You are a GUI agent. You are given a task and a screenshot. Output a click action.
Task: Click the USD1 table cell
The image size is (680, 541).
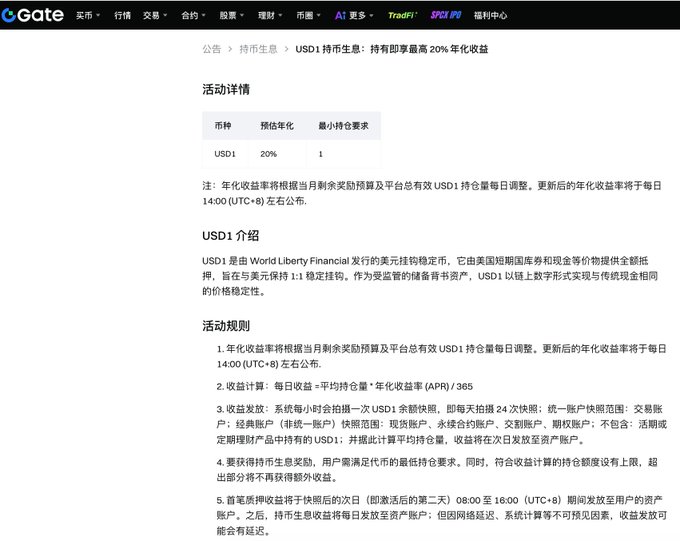click(225, 154)
